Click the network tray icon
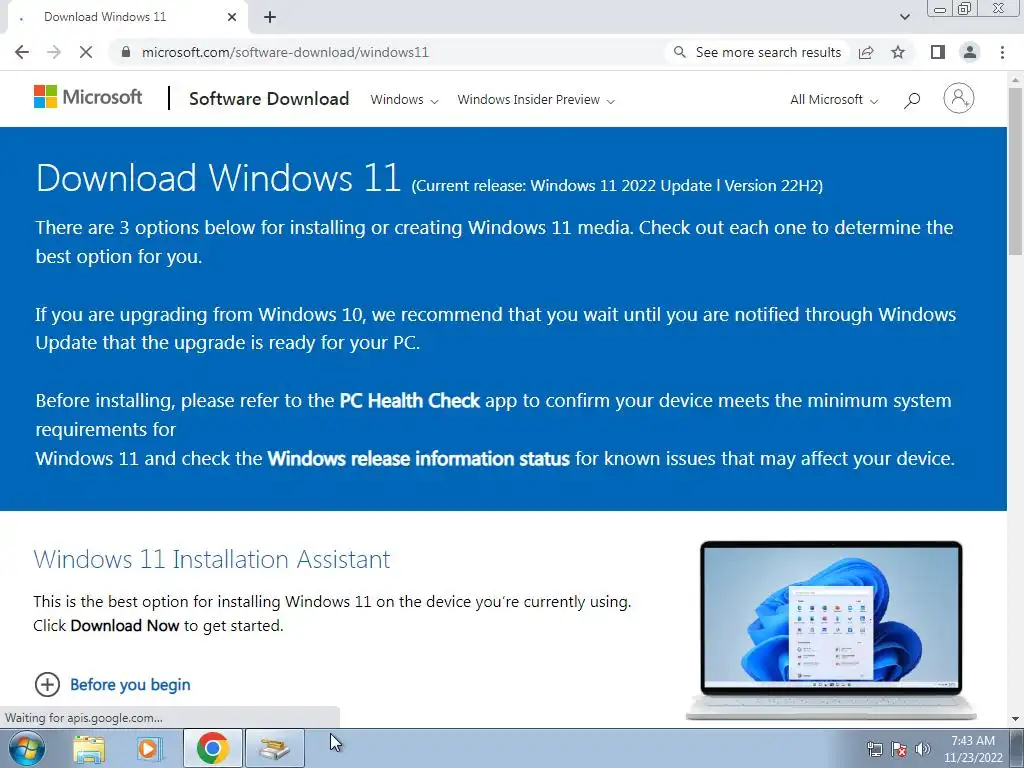Viewport: 1024px width, 768px height. (x=874, y=749)
